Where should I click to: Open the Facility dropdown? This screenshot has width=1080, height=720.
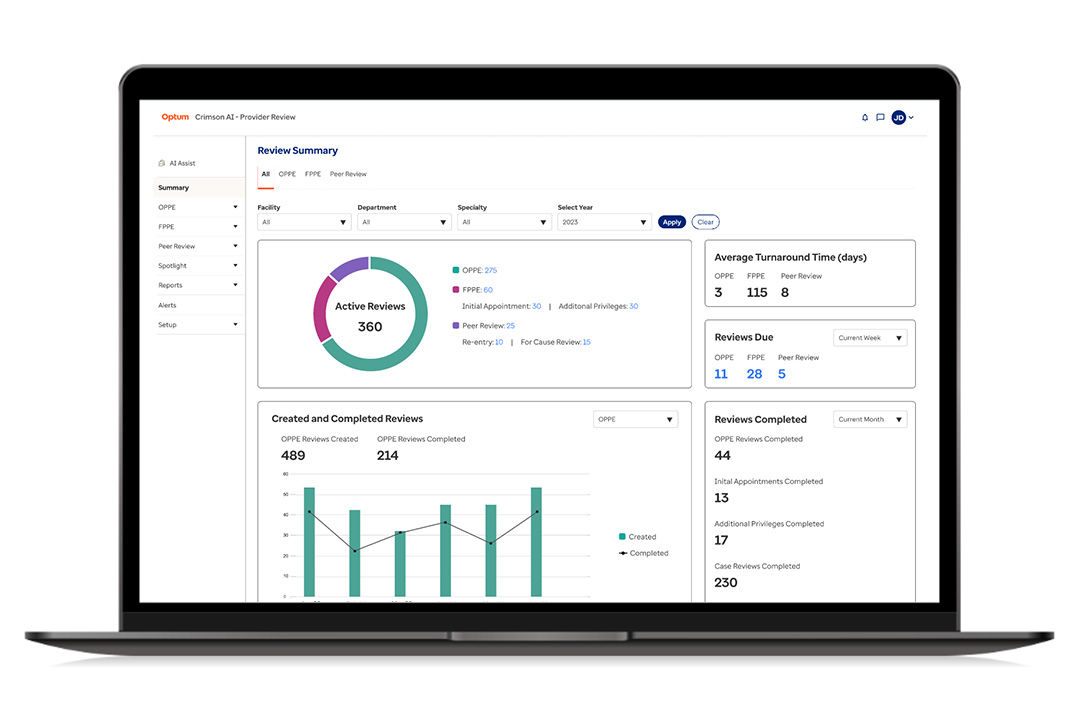(x=304, y=222)
